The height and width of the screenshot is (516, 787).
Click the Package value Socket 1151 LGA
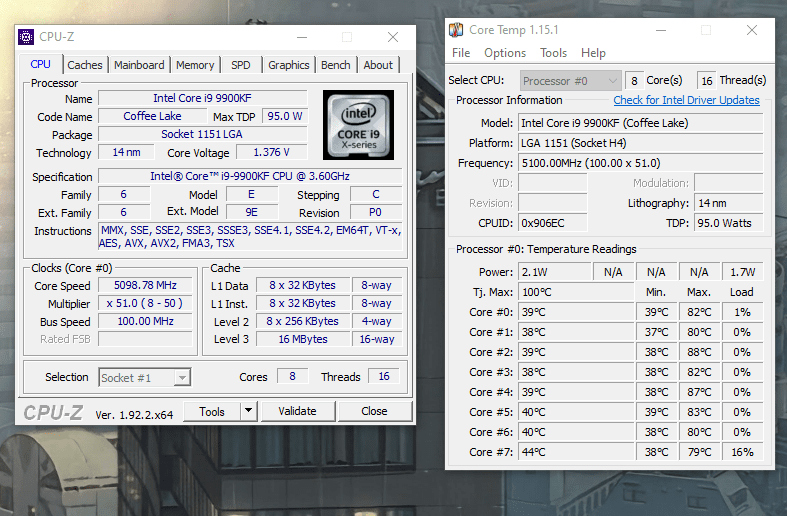pos(202,135)
